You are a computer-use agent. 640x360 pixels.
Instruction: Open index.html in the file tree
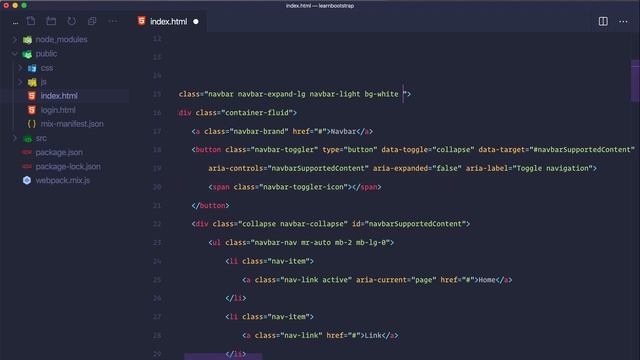point(59,96)
